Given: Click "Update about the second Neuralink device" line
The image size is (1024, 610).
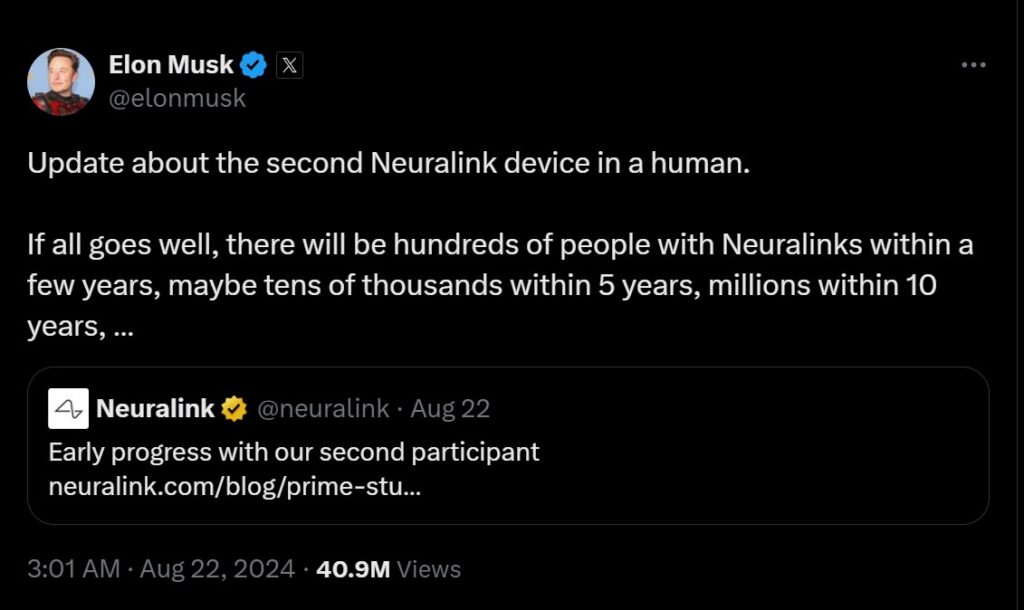Looking at the screenshot, I should [x=387, y=164].
